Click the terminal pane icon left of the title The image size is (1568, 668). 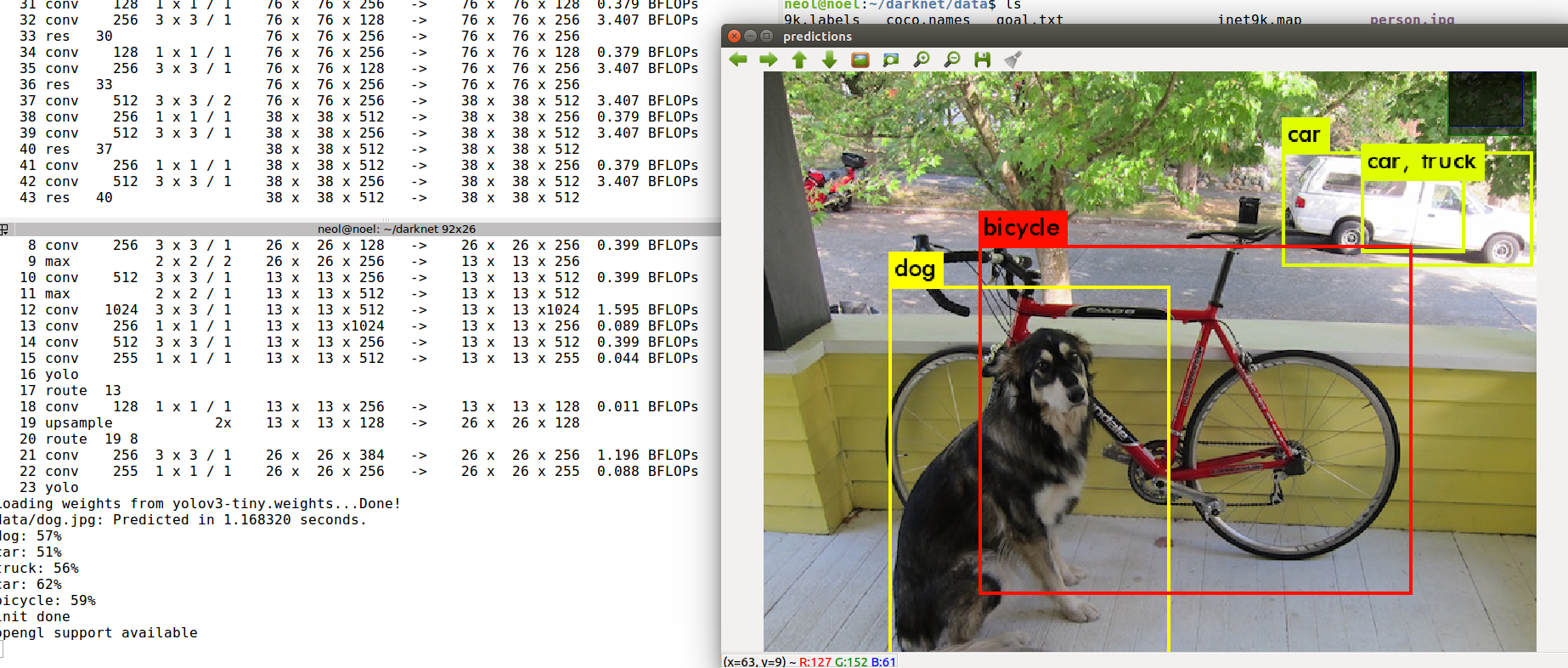[4, 229]
